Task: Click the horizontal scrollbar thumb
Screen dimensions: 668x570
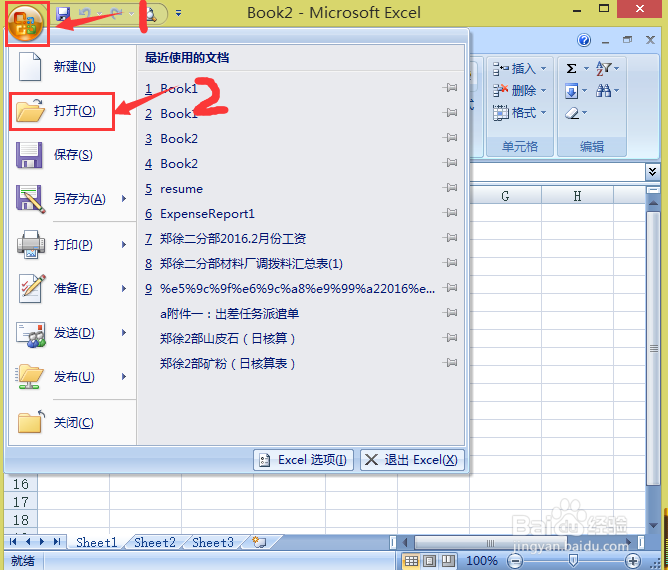Action: click(x=491, y=543)
